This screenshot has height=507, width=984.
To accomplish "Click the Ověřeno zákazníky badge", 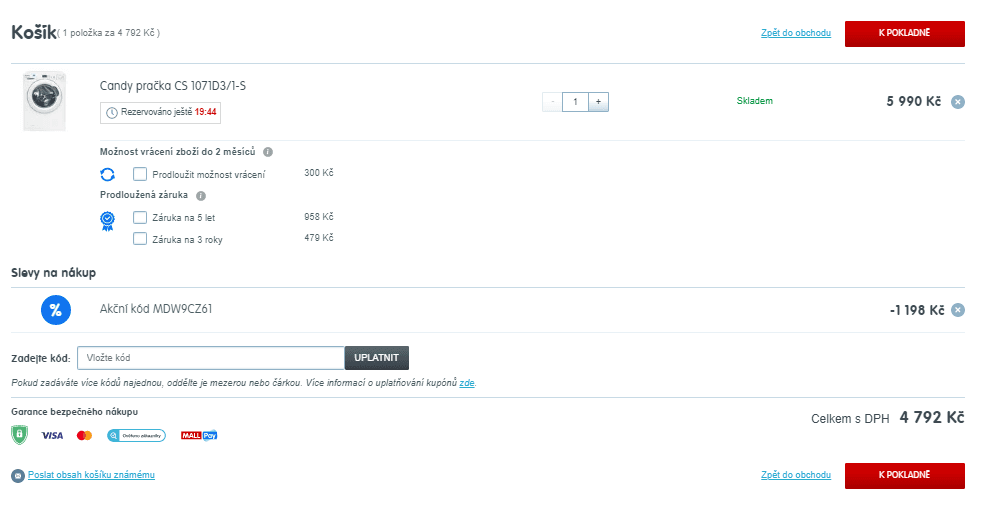I will tap(136, 435).
